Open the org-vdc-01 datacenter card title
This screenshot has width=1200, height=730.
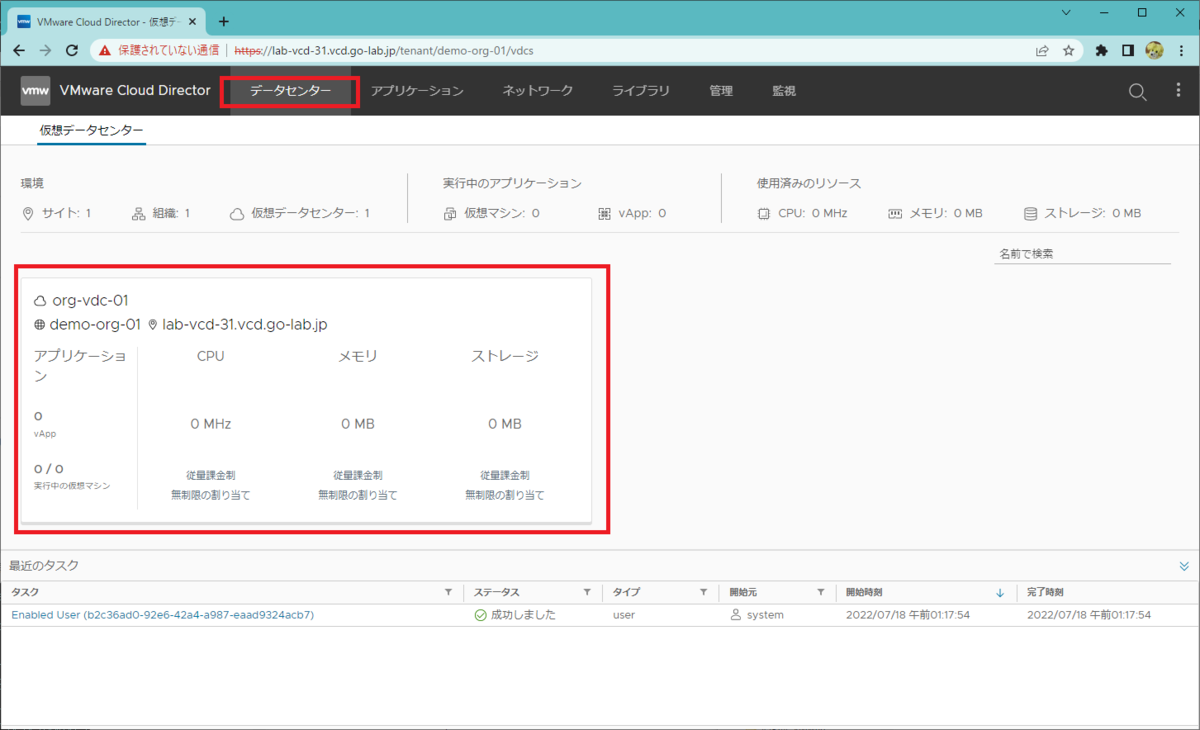pos(90,300)
